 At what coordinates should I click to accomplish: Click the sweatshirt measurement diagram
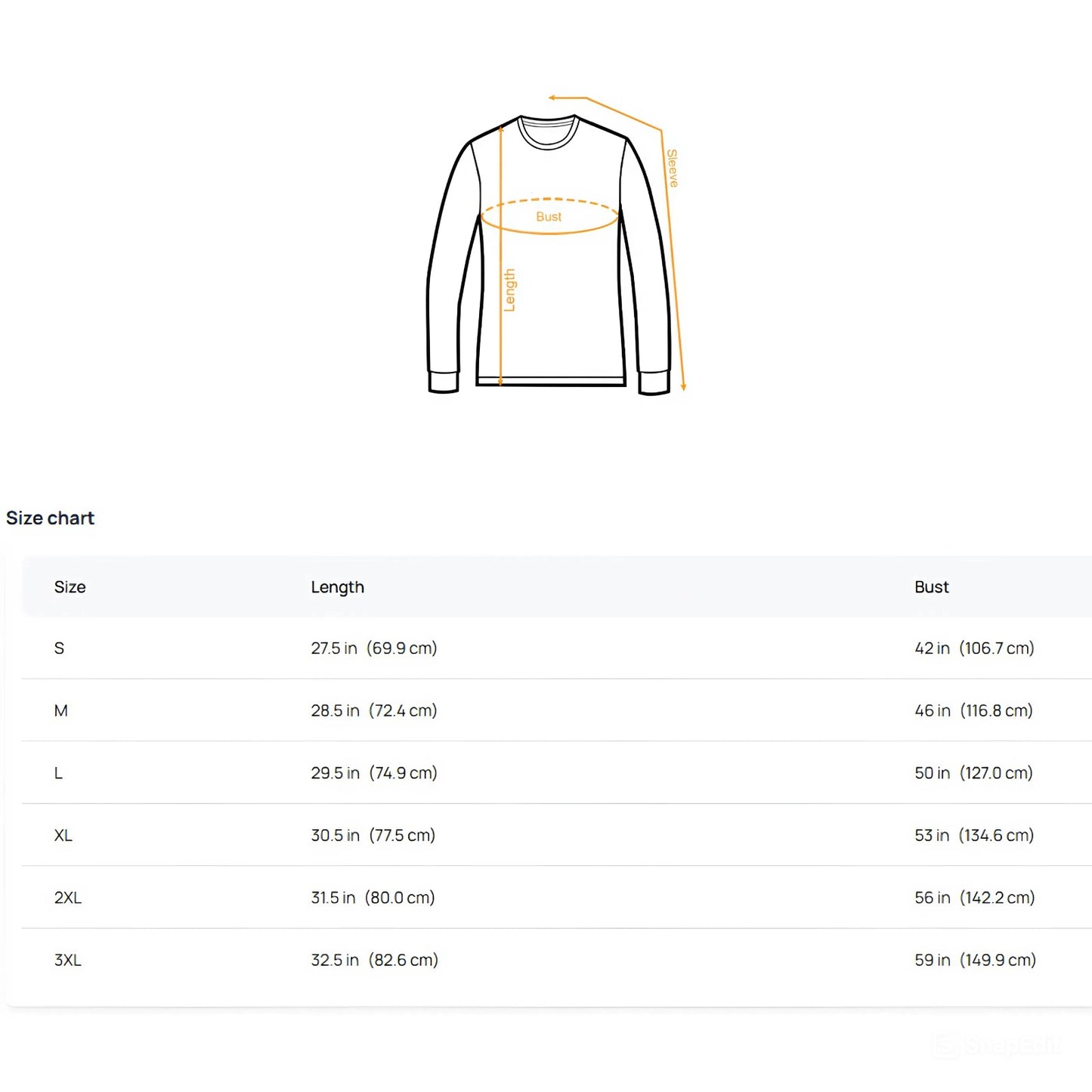click(x=556, y=245)
